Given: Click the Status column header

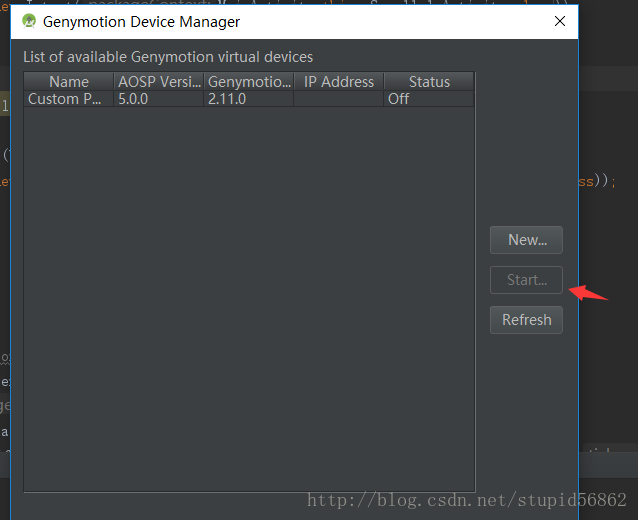Looking at the screenshot, I should pyautogui.click(x=429, y=82).
